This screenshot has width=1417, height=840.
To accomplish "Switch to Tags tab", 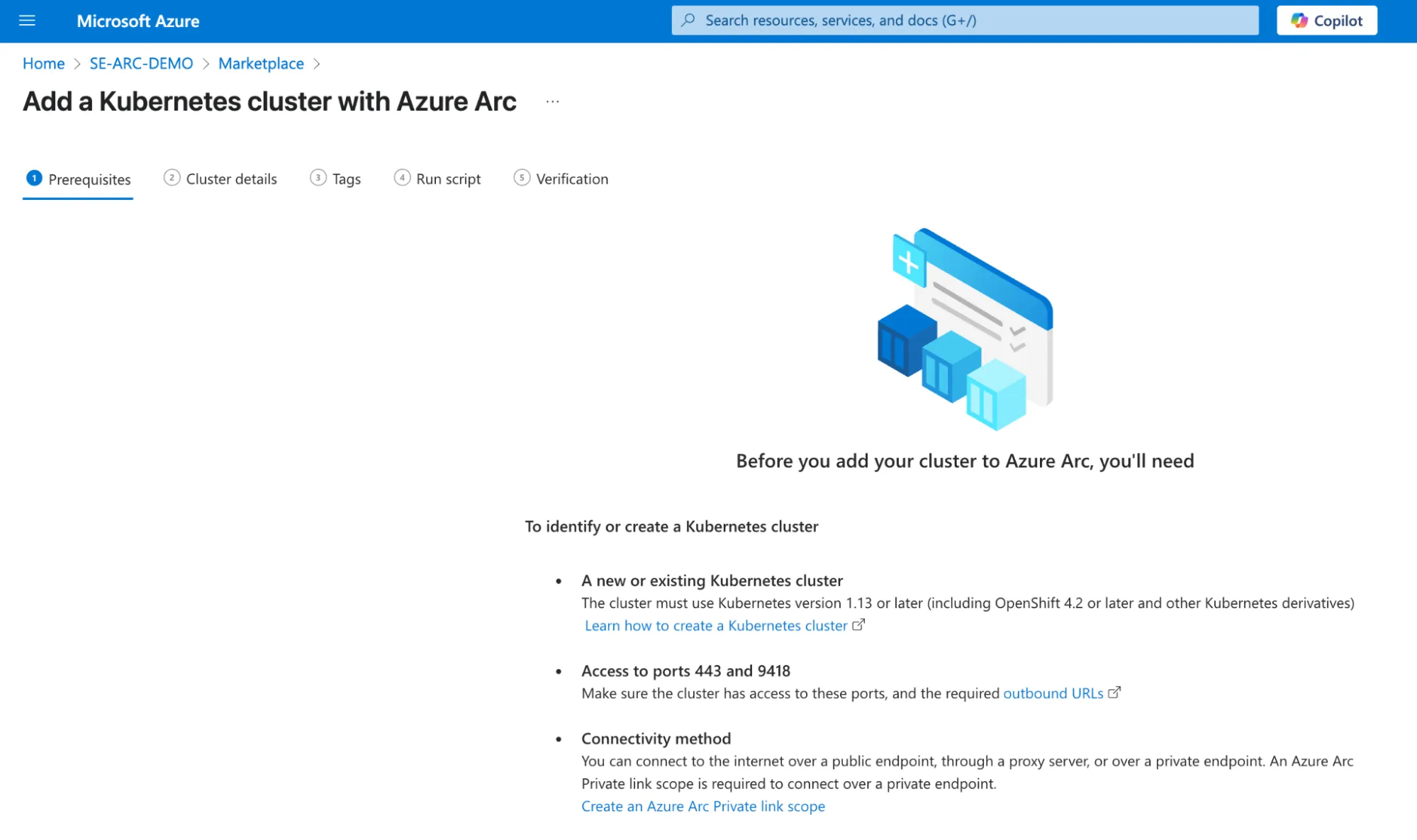I will tap(335, 179).
